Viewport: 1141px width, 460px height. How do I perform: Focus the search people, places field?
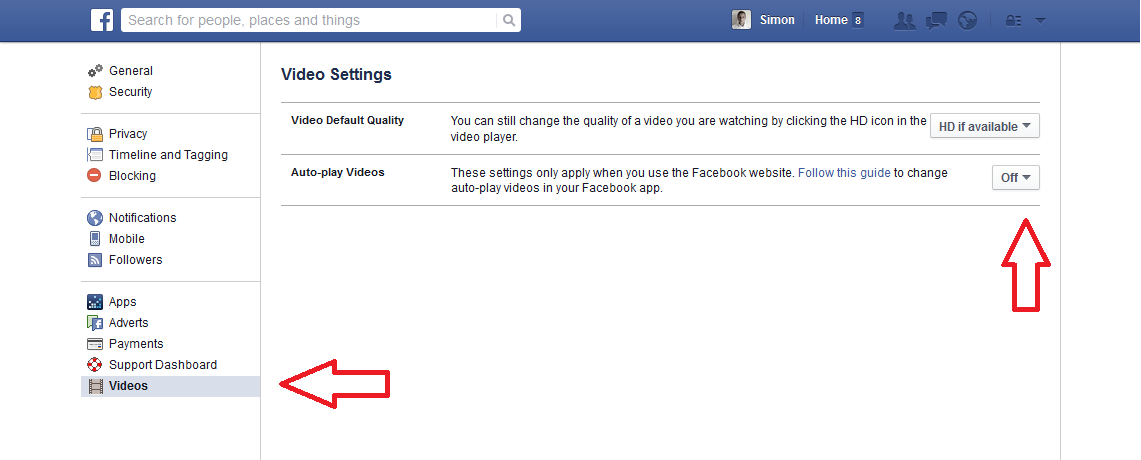point(311,20)
